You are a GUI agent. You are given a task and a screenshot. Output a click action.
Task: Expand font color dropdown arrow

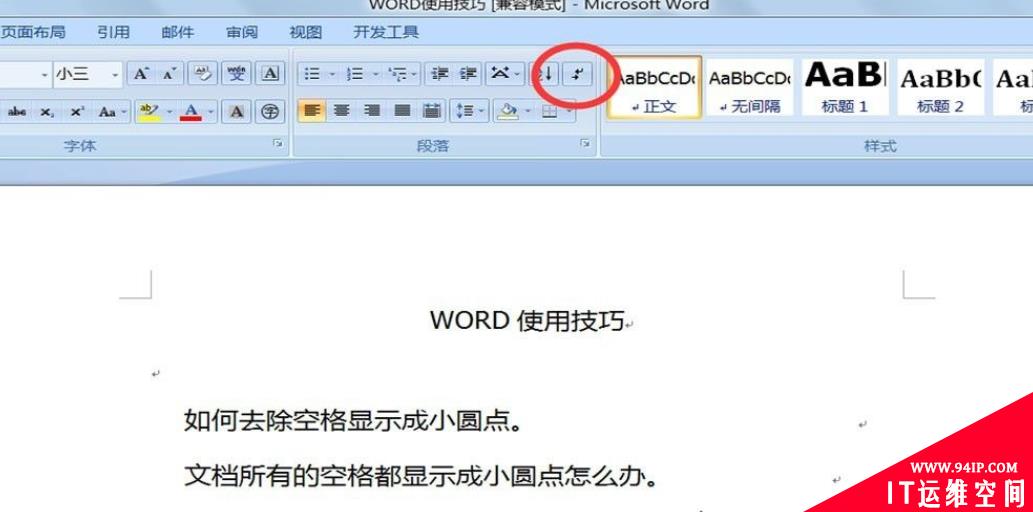pyautogui.click(x=211, y=112)
